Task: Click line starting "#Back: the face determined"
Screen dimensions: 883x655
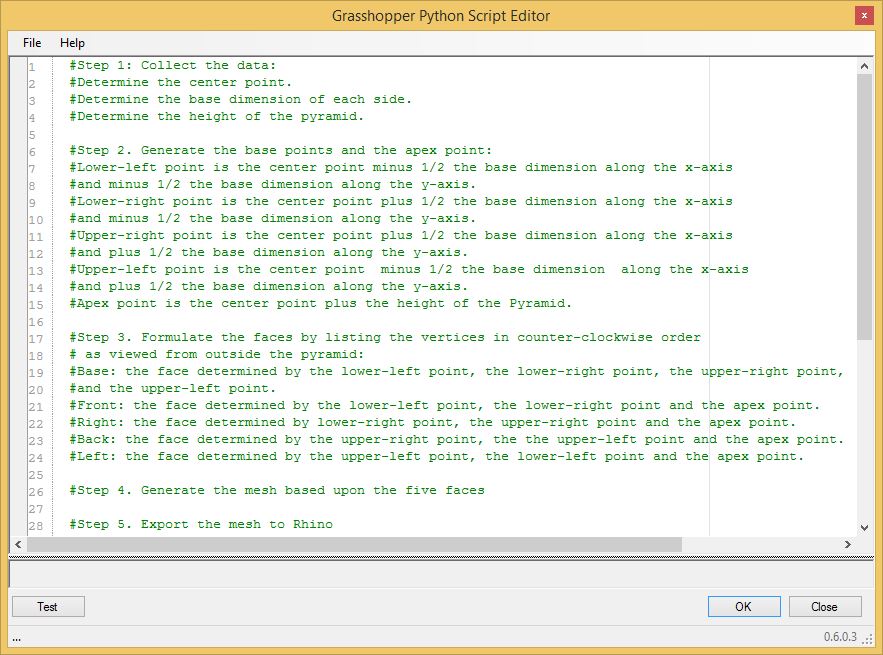Action: (x=457, y=439)
